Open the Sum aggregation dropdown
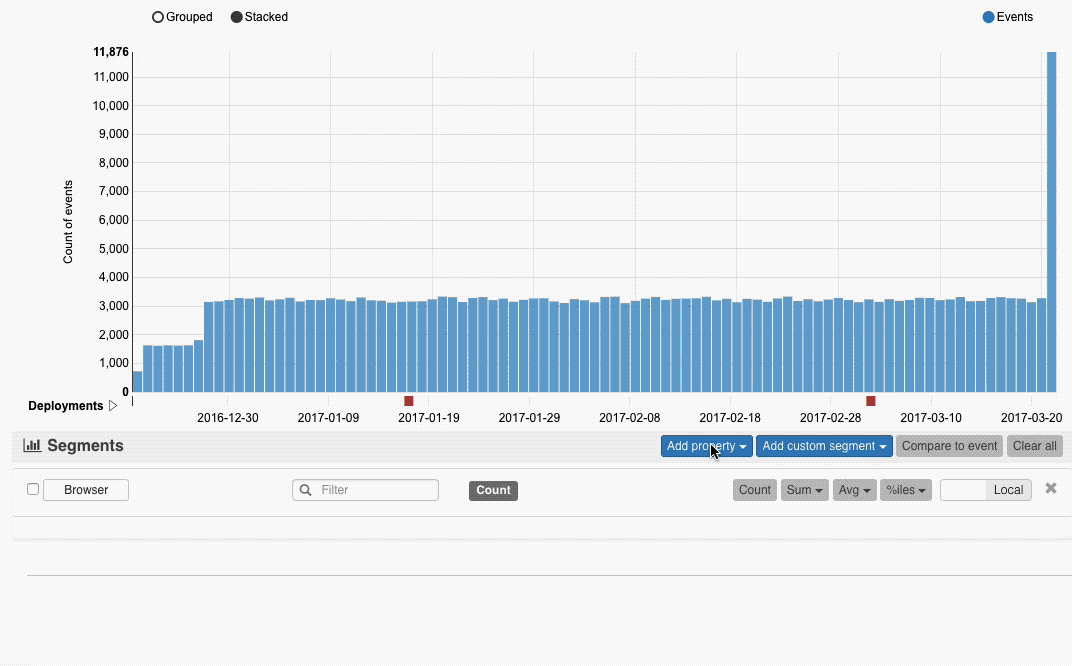The width and height of the screenshot is (1072, 666). 804,490
